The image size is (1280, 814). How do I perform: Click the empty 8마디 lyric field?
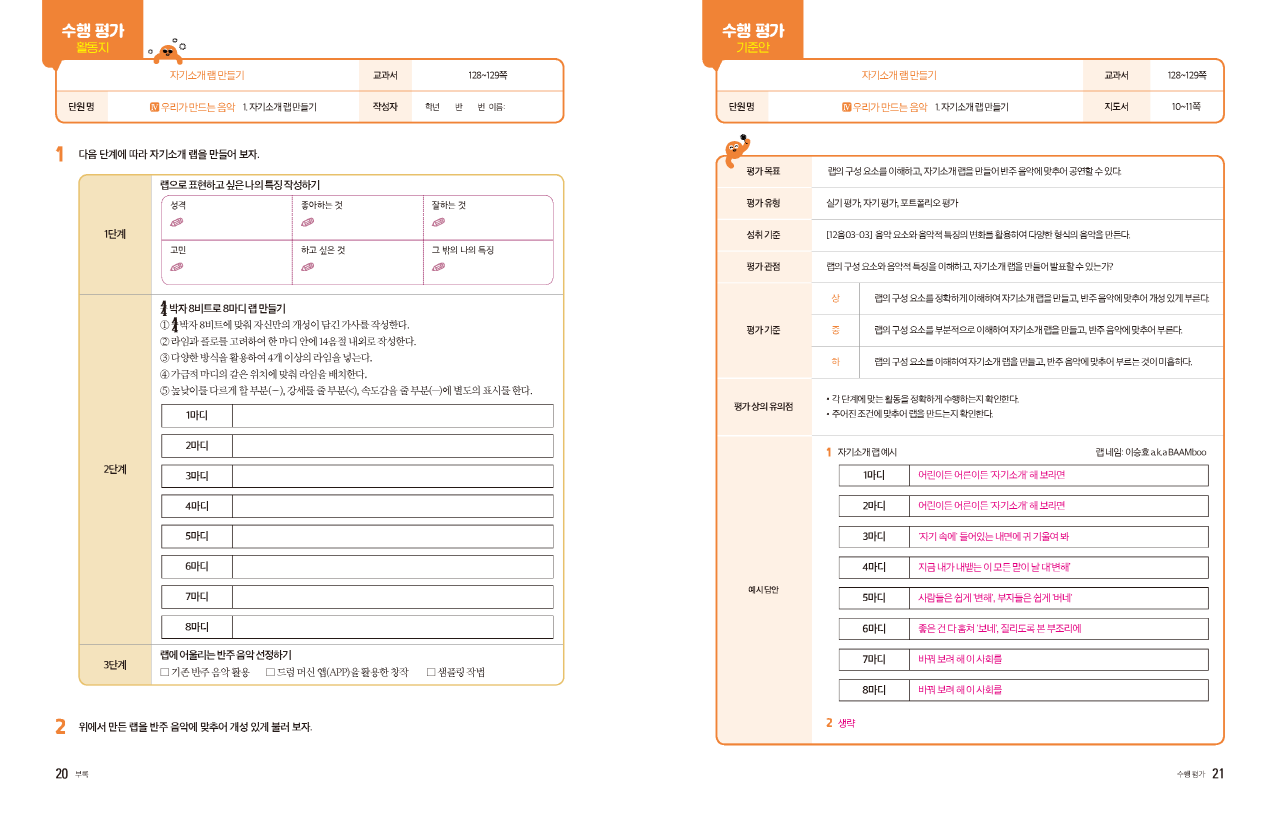click(x=392, y=627)
